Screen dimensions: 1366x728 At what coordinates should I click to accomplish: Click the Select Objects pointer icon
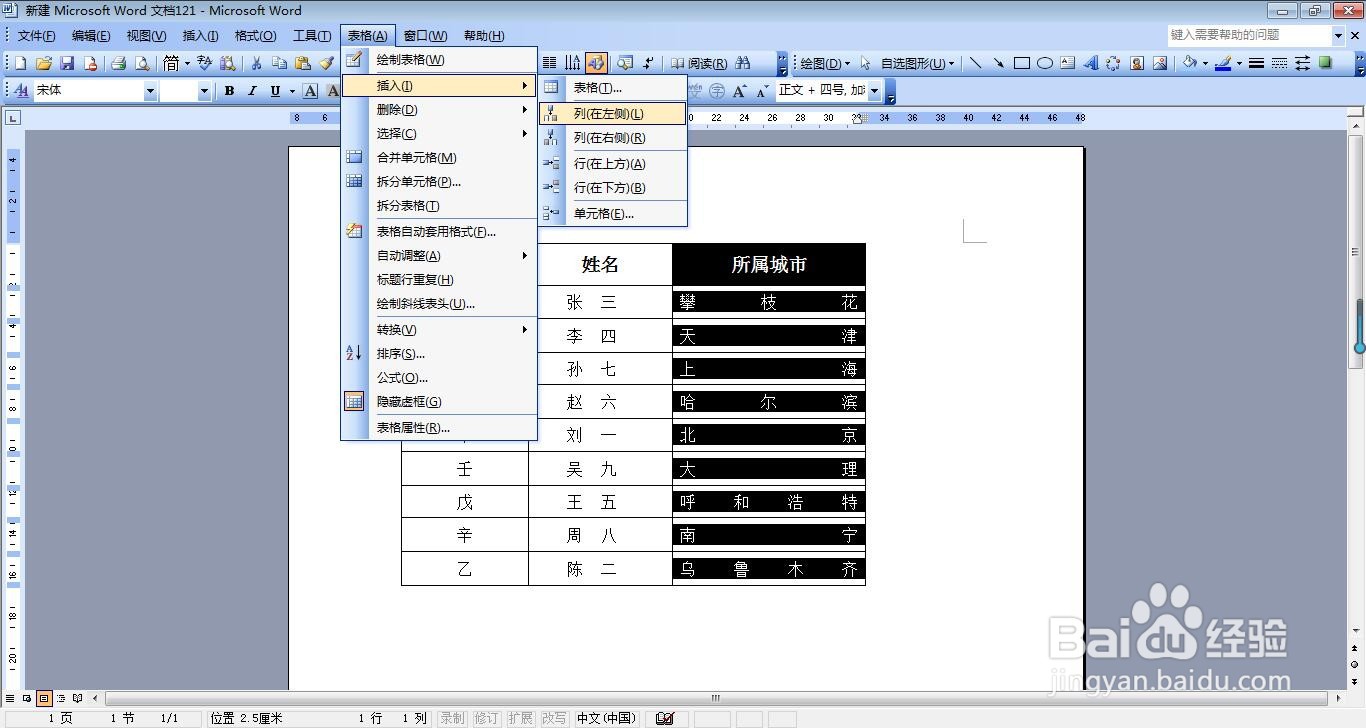(865, 63)
